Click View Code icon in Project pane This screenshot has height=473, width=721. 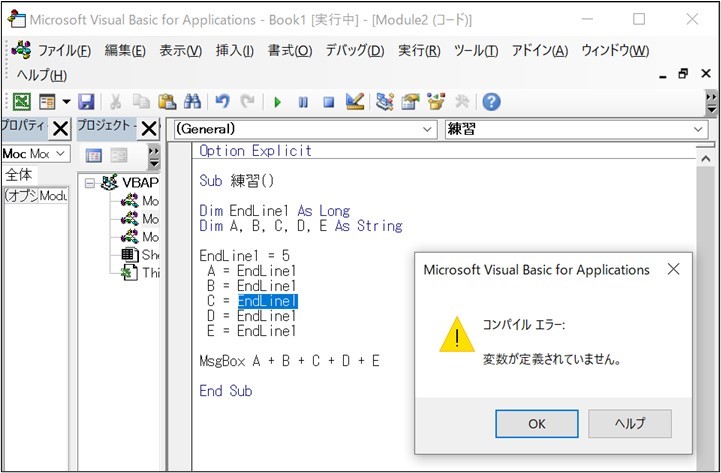pyautogui.click(x=94, y=156)
